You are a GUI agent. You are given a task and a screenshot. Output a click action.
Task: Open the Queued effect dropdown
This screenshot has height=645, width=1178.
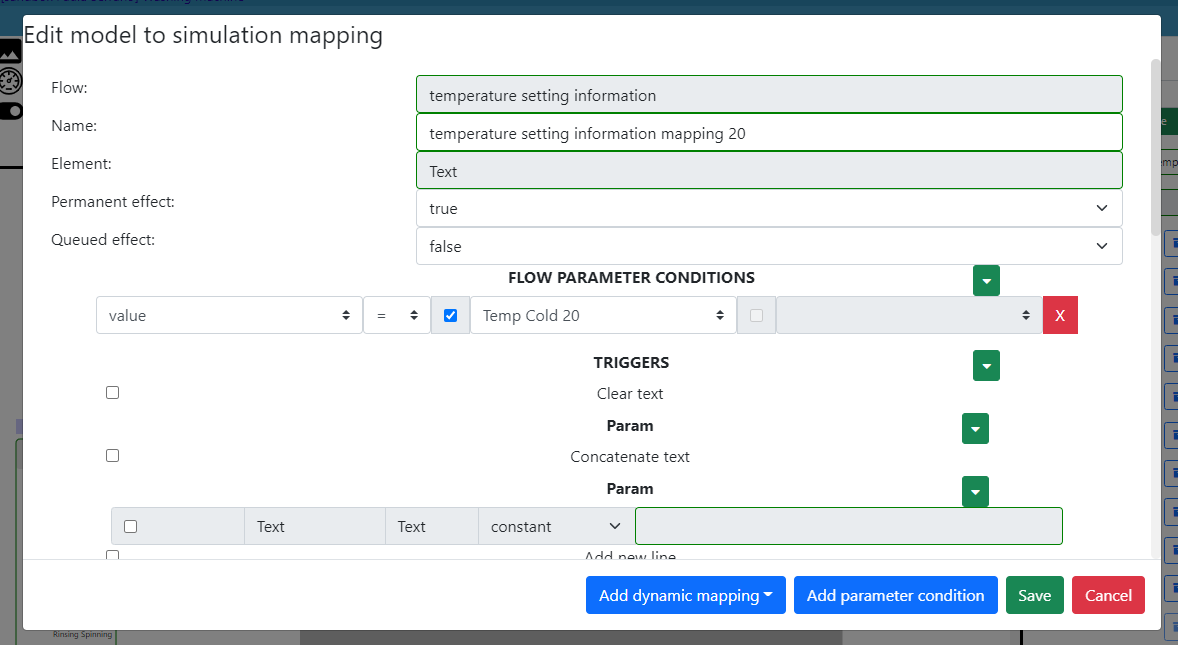[x=769, y=246]
